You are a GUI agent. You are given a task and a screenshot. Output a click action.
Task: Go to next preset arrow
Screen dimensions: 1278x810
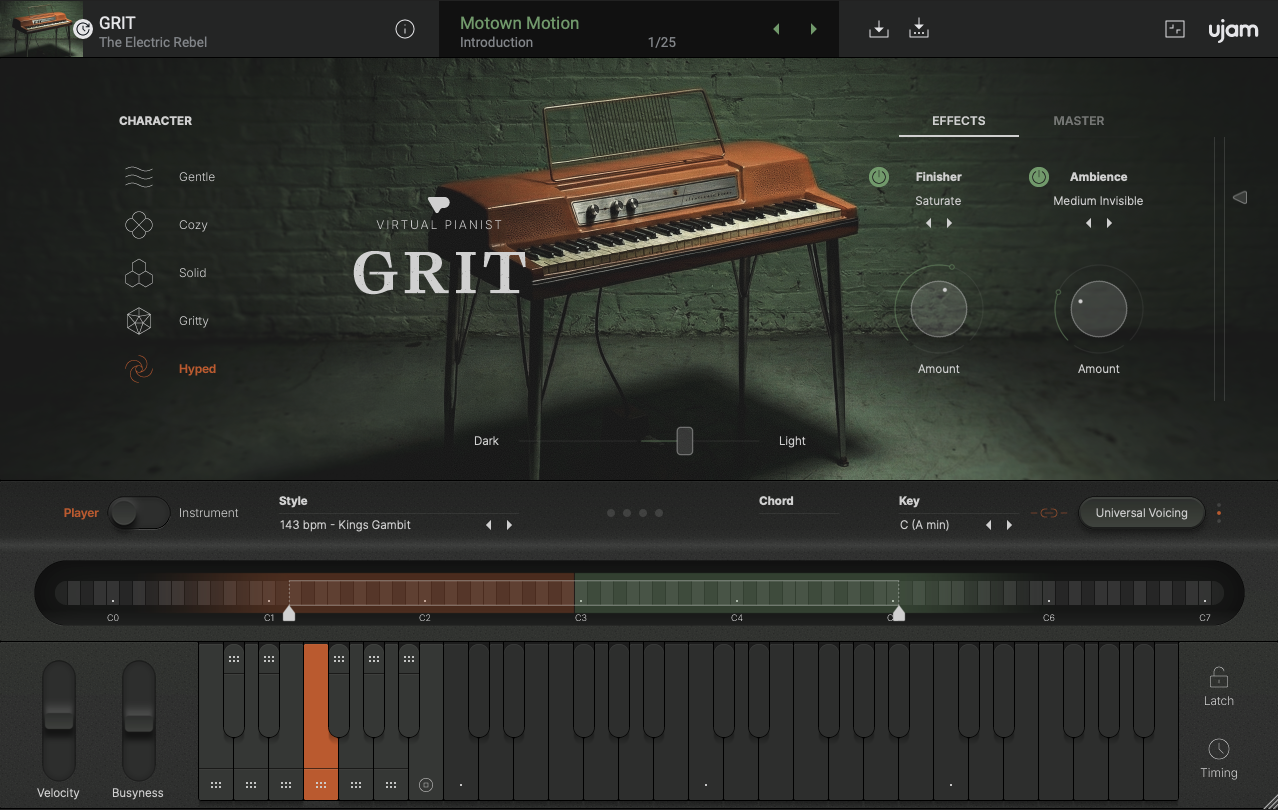coord(814,29)
